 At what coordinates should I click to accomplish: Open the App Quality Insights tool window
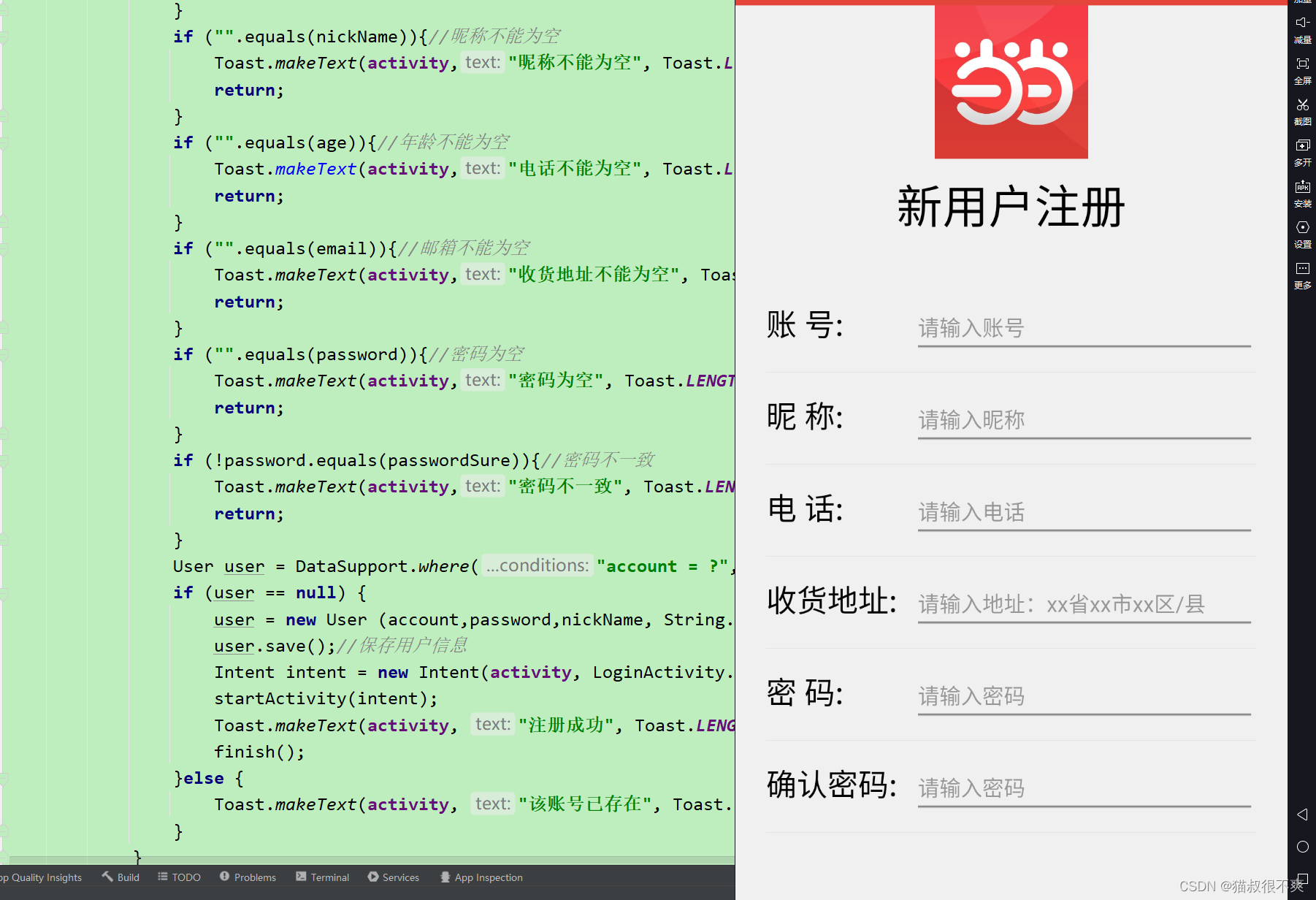pos(41,877)
